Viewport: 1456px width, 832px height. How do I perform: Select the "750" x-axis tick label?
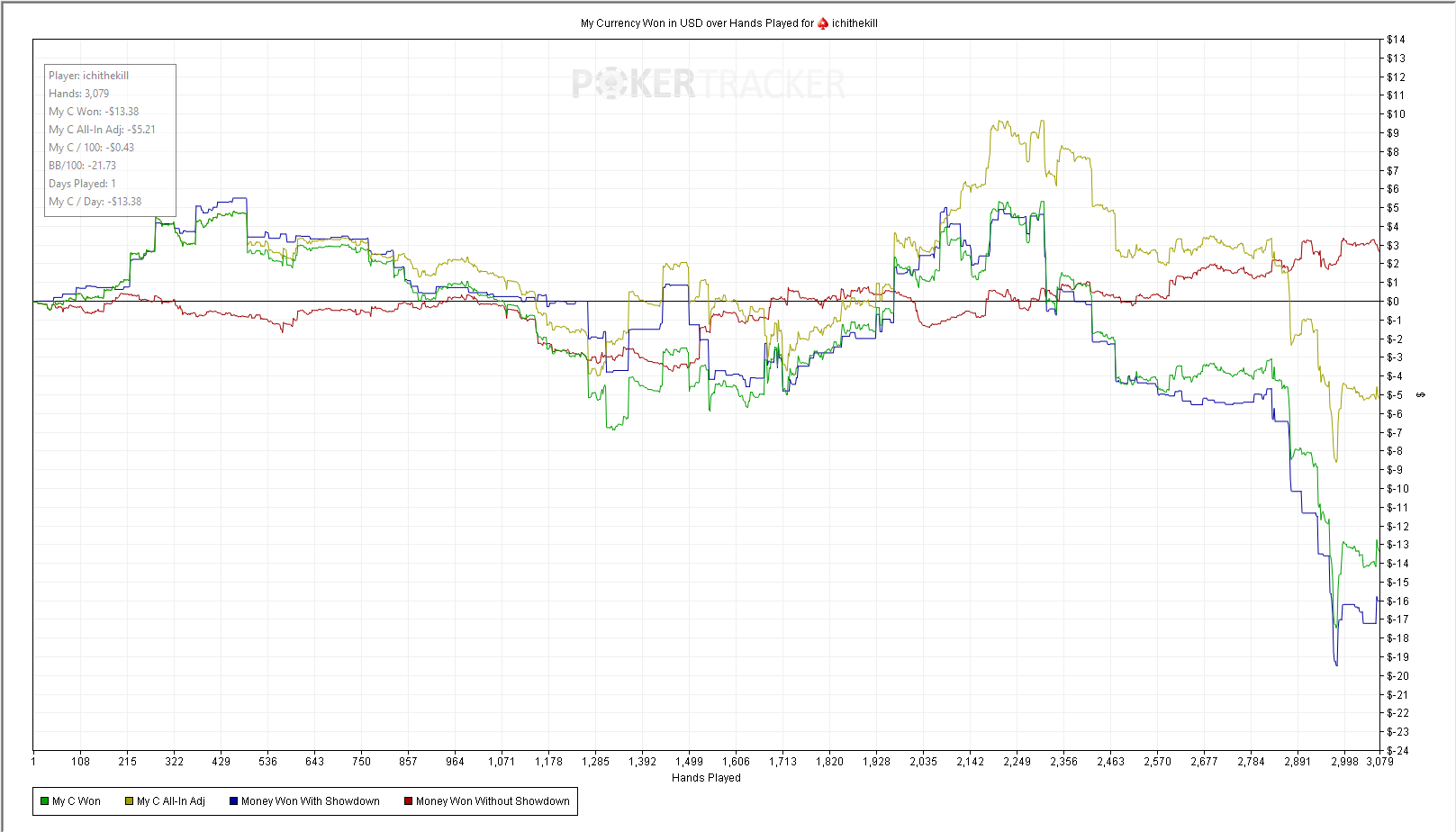pos(361,762)
